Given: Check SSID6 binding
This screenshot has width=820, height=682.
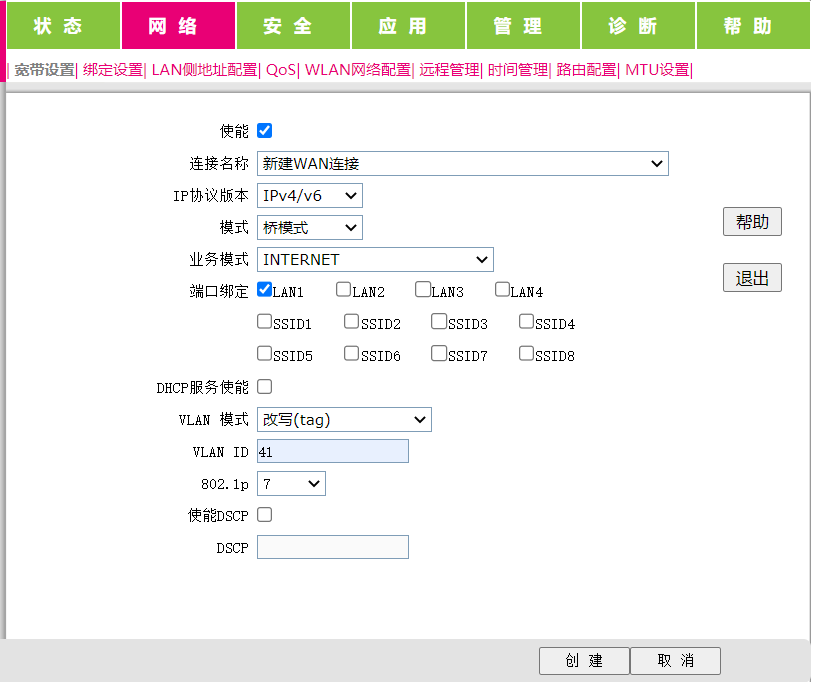Looking at the screenshot, I should click(x=351, y=353).
